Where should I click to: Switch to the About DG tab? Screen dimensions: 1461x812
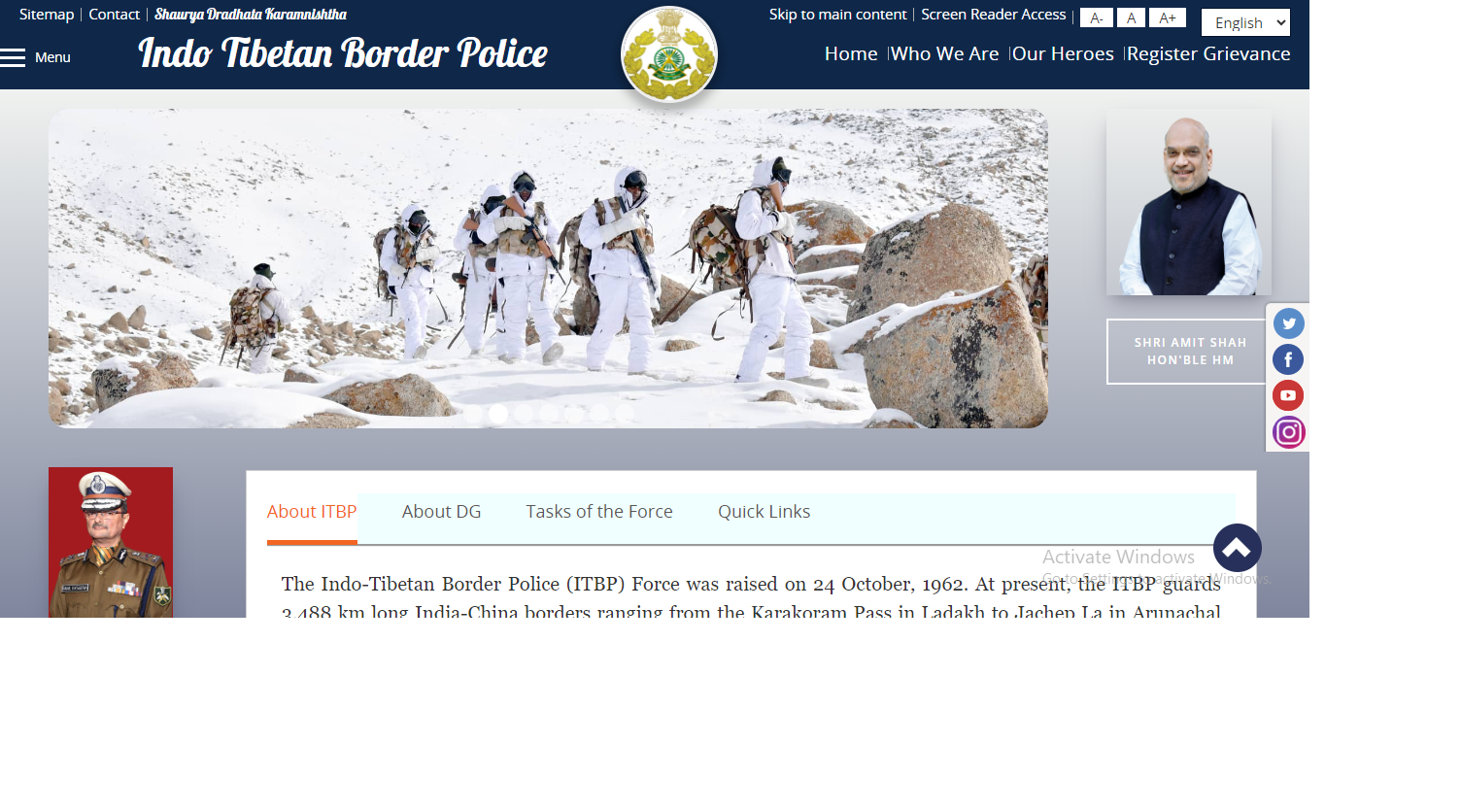[441, 512]
